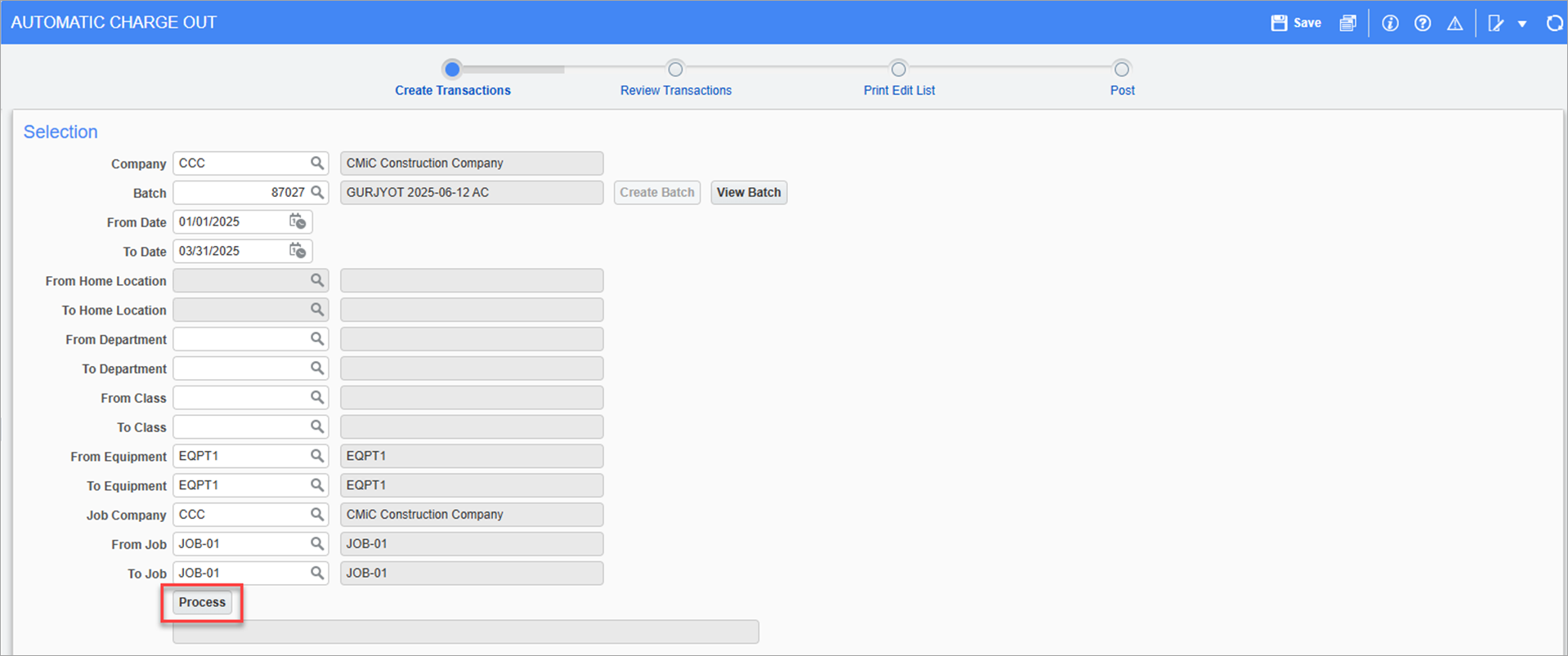Open the Batch lookup magnifier
The image size is (1568, 656).
317,193
